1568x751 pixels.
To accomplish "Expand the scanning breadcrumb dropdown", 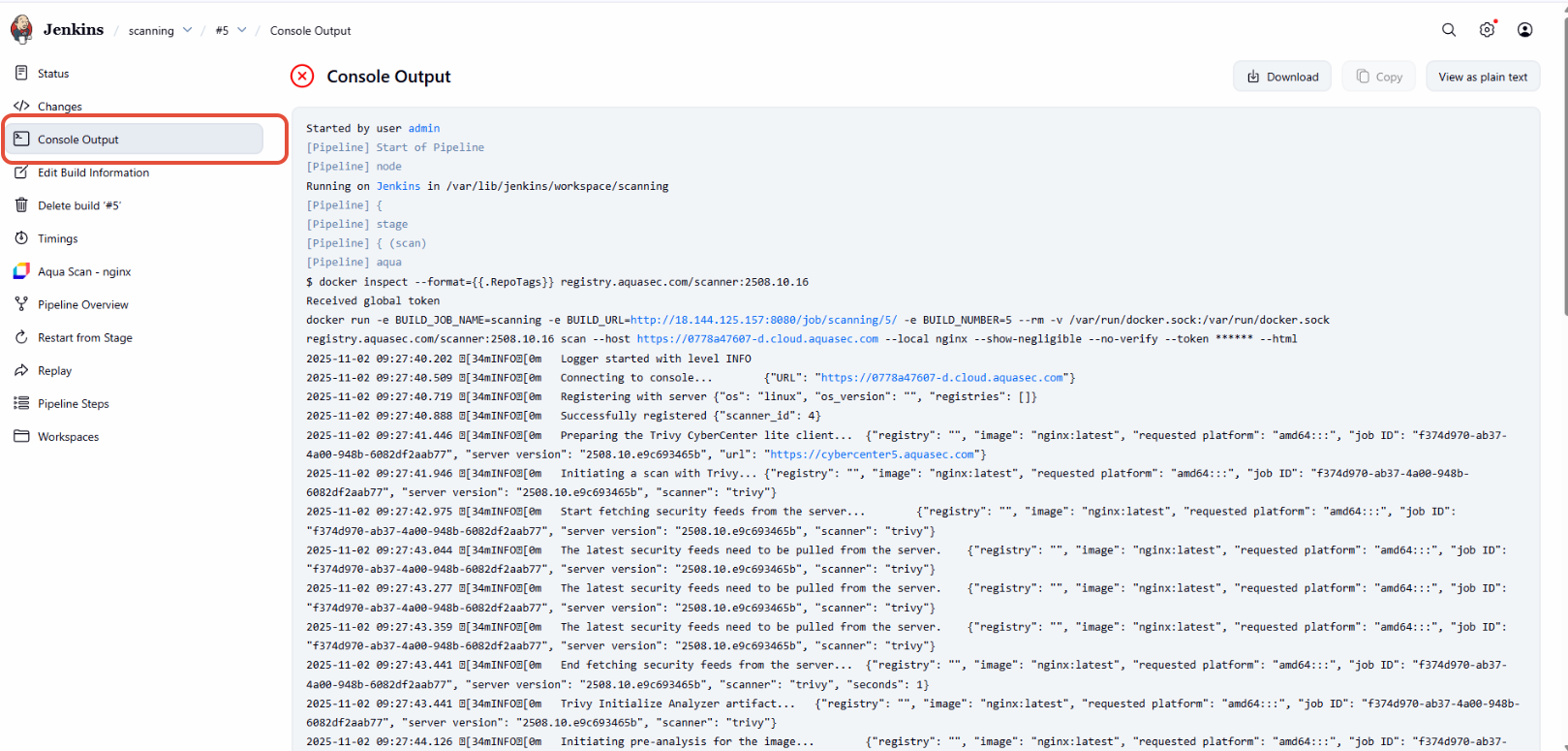I will 187,30.
